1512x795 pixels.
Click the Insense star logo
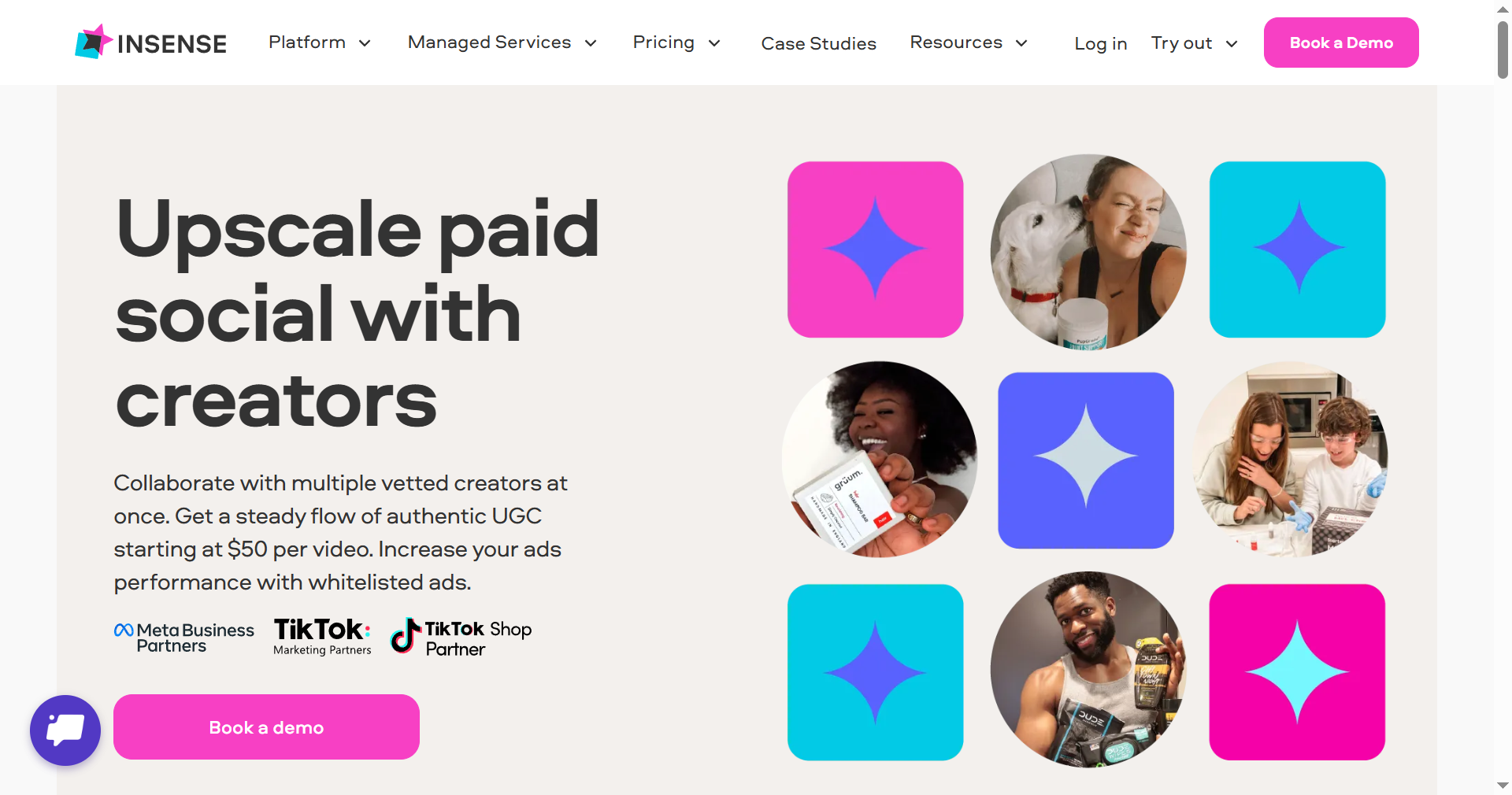pyautogui.click(x=94, y=42)
